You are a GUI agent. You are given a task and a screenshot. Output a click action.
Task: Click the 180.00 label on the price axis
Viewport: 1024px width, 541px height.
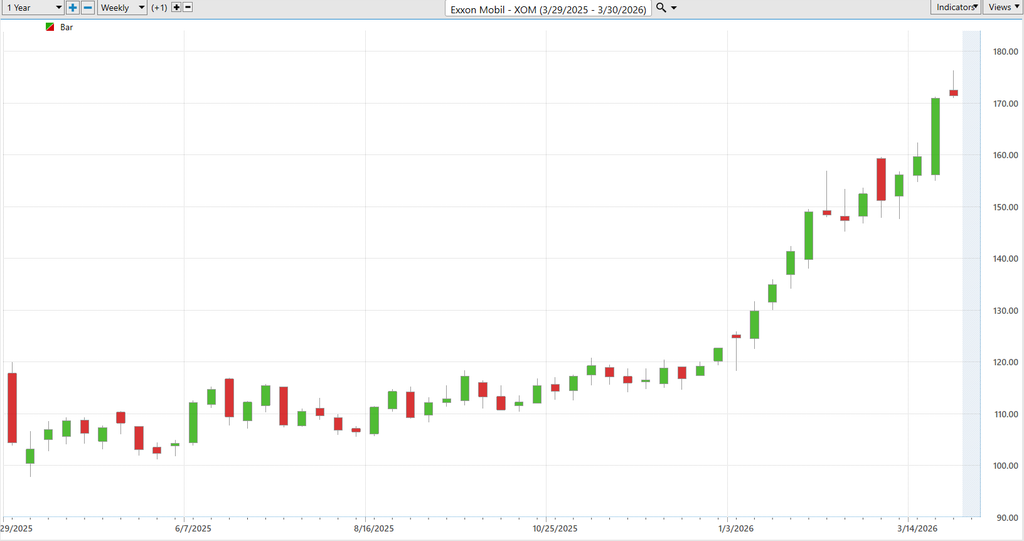coord(1002,52)
